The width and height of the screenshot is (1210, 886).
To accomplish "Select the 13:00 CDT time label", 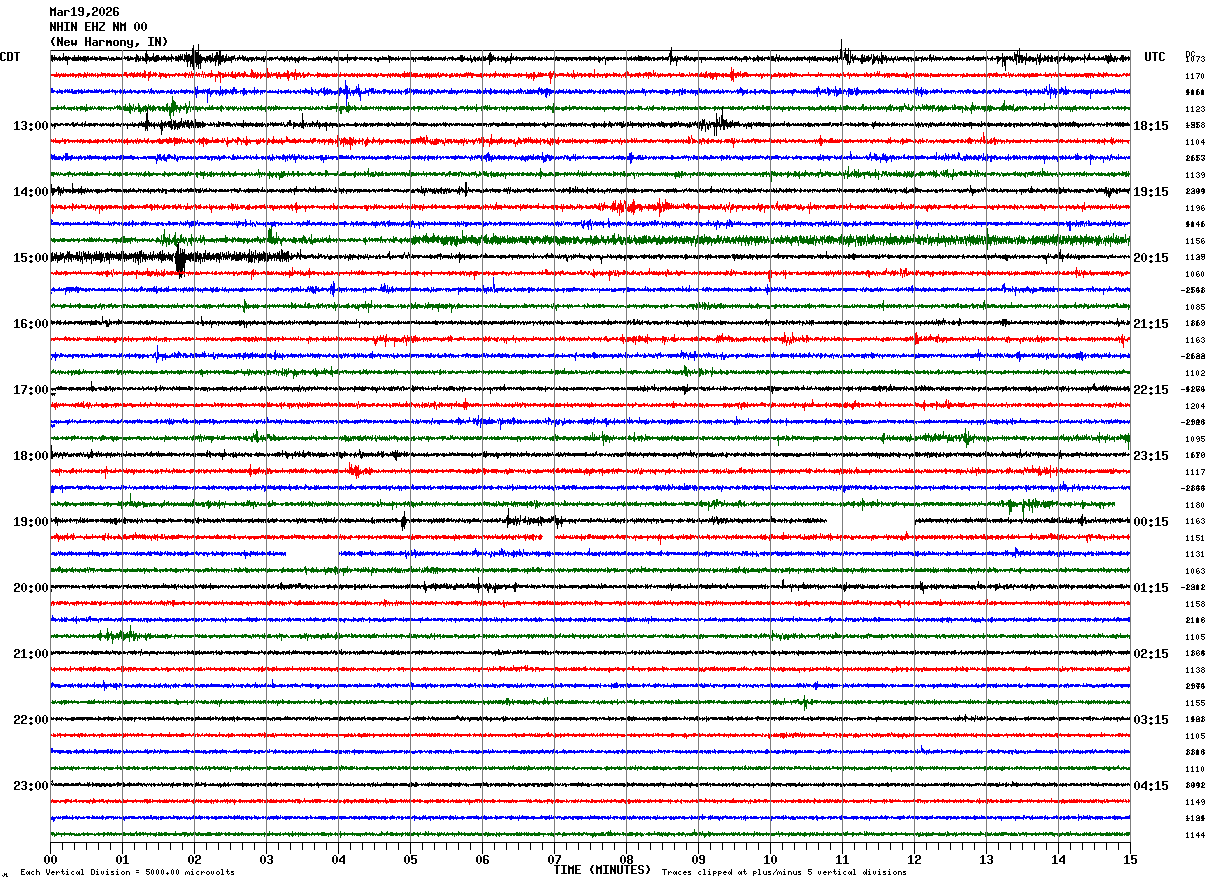I will point(31,126).
